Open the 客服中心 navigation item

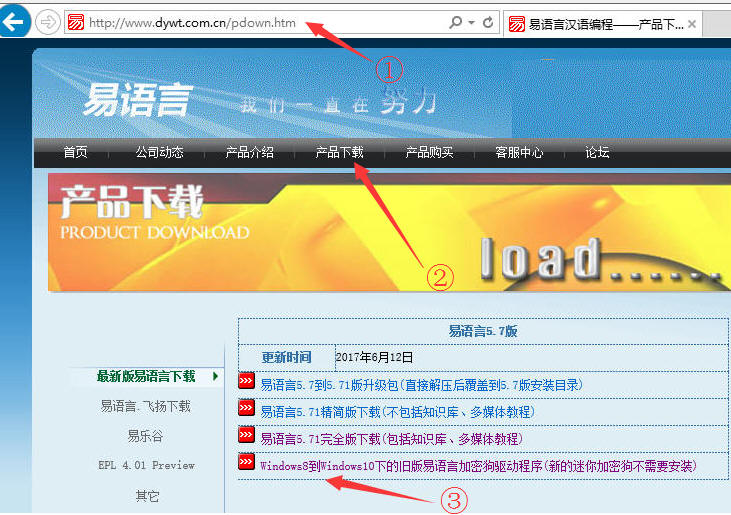pos(519,152)
